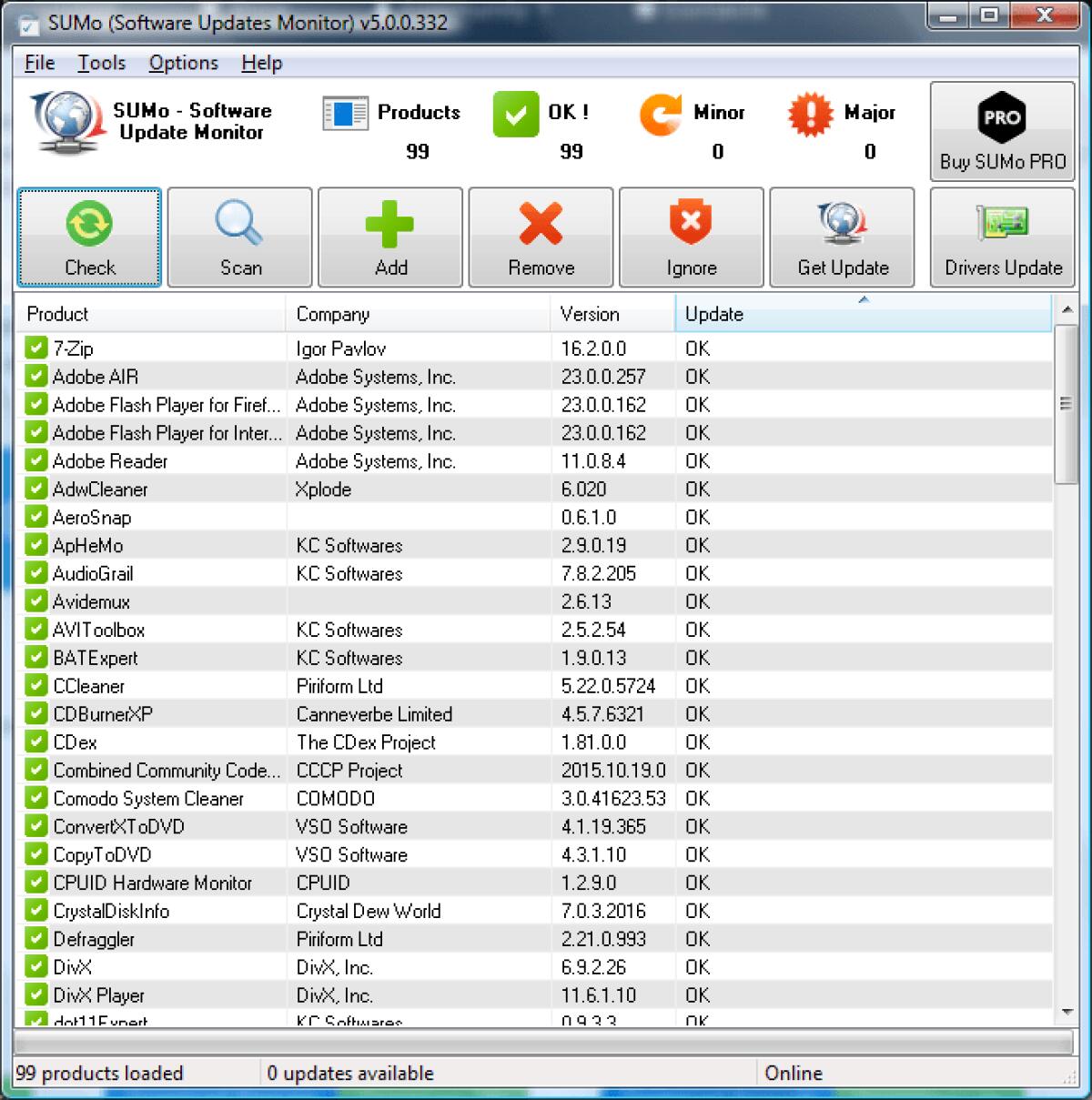The width and height of the screenshot is (1092, 1100).
Task: Click the green checkmark beside CCleaner
Action: 35,685
